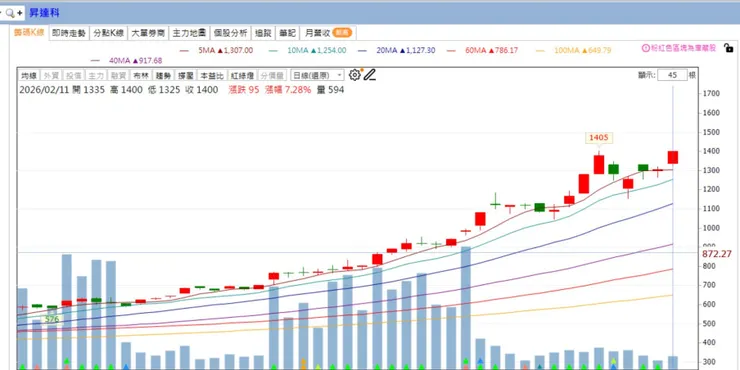Open the 月營收 tab

point(328,33)
